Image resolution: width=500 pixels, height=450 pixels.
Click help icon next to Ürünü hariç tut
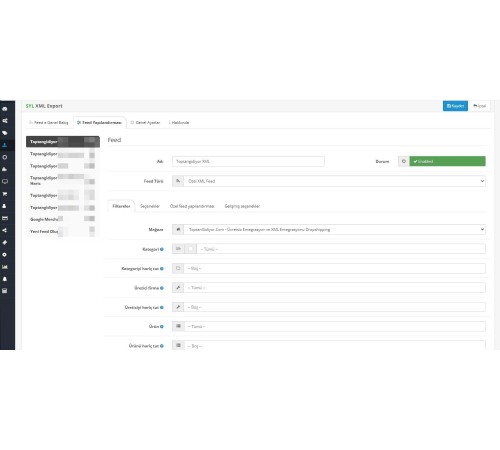162,346
